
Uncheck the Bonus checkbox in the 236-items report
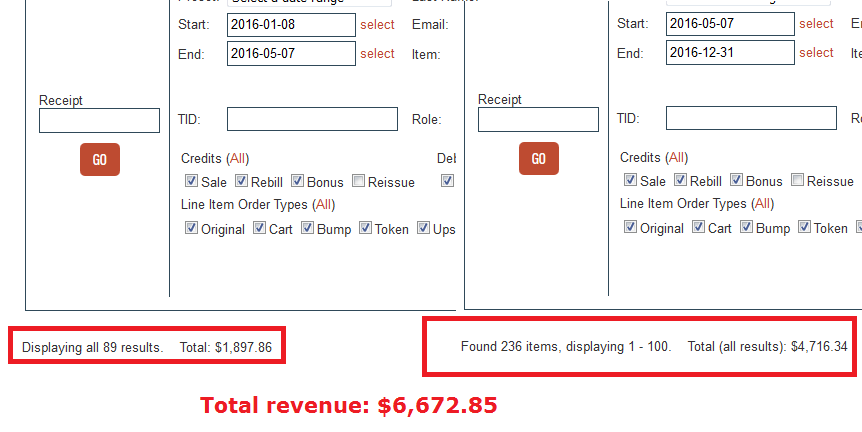click(737, 179)
